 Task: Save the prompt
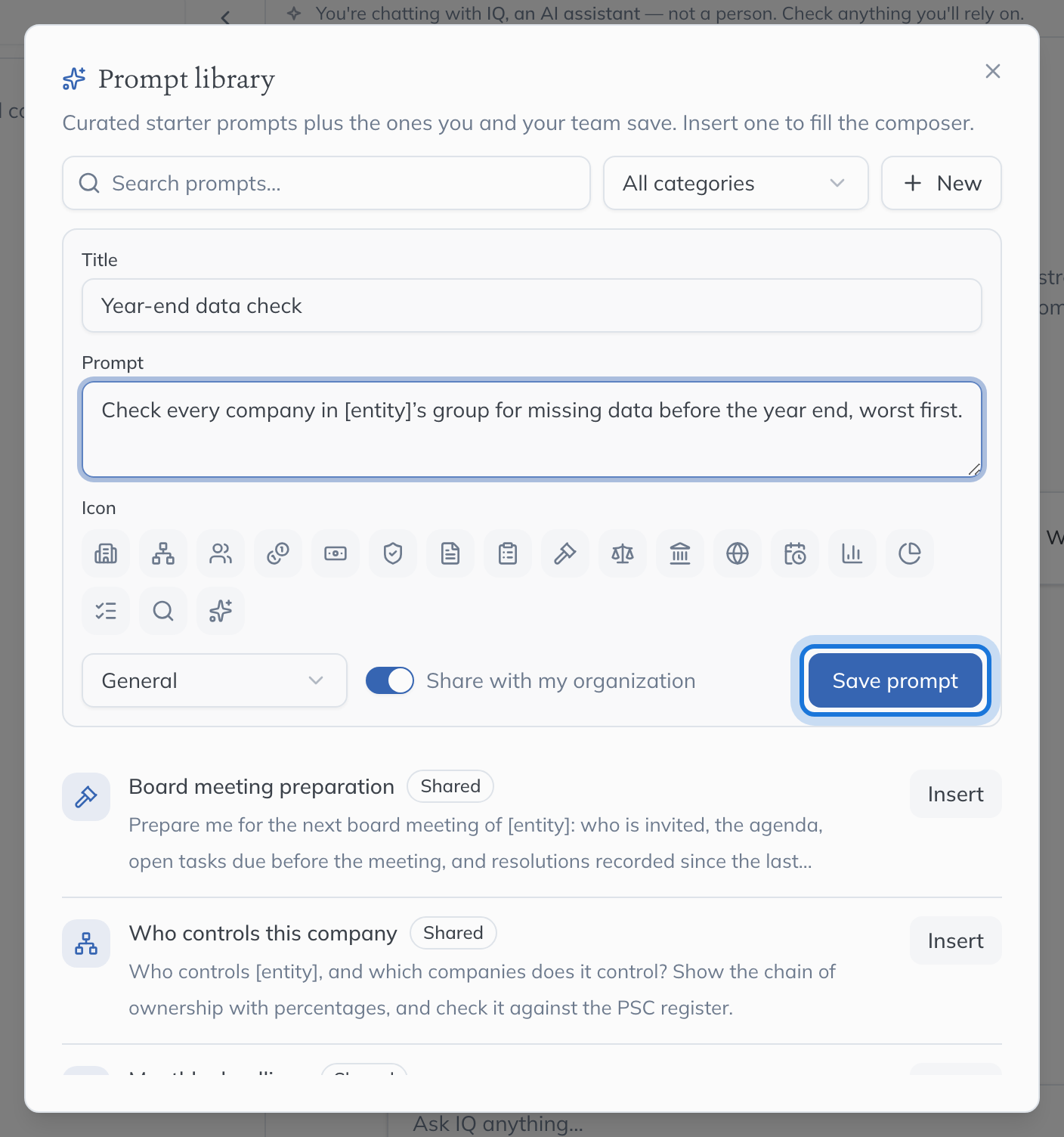click(895, 680)
